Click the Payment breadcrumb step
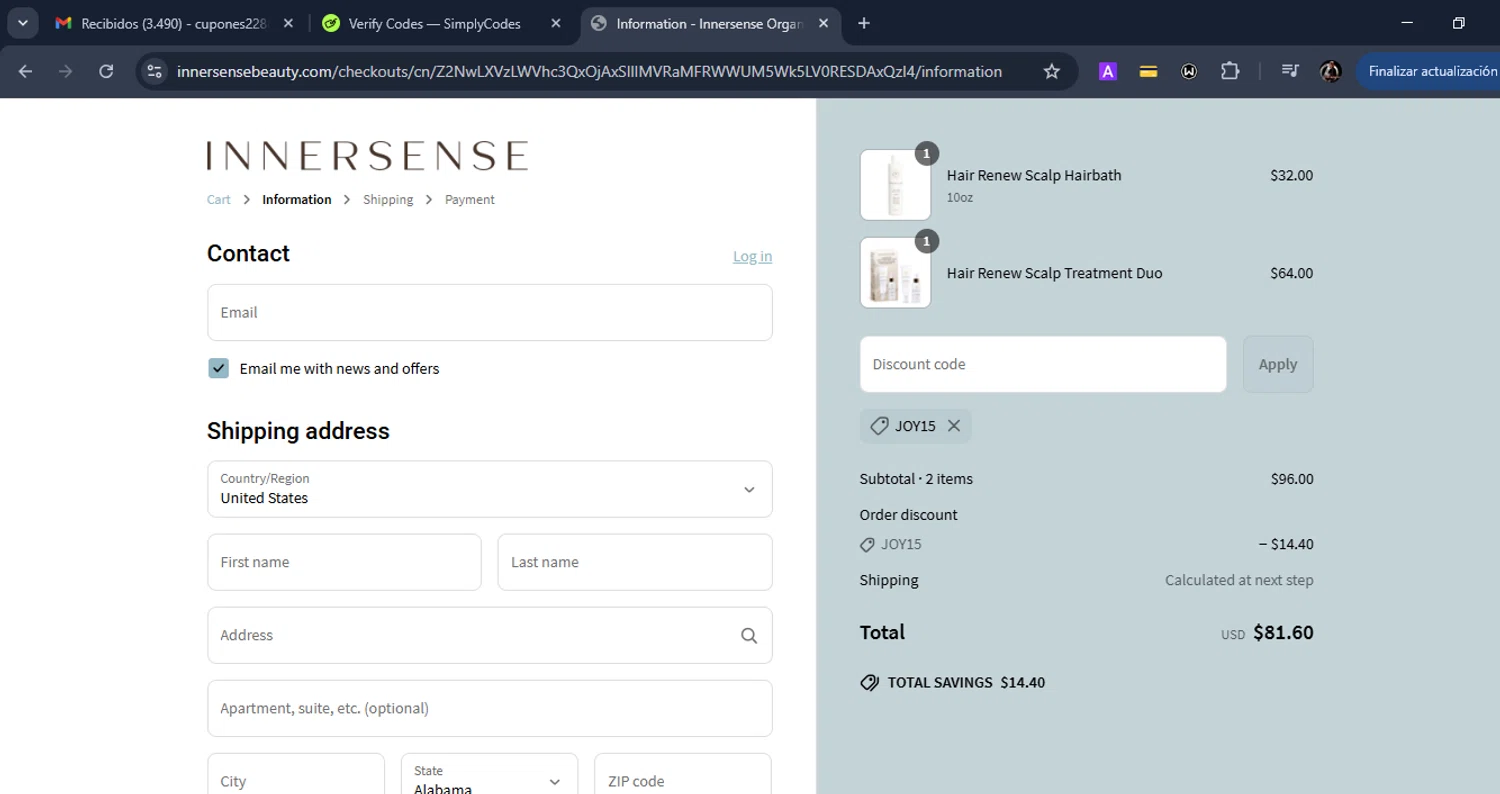1500x794 pixels. click(470, 200)
